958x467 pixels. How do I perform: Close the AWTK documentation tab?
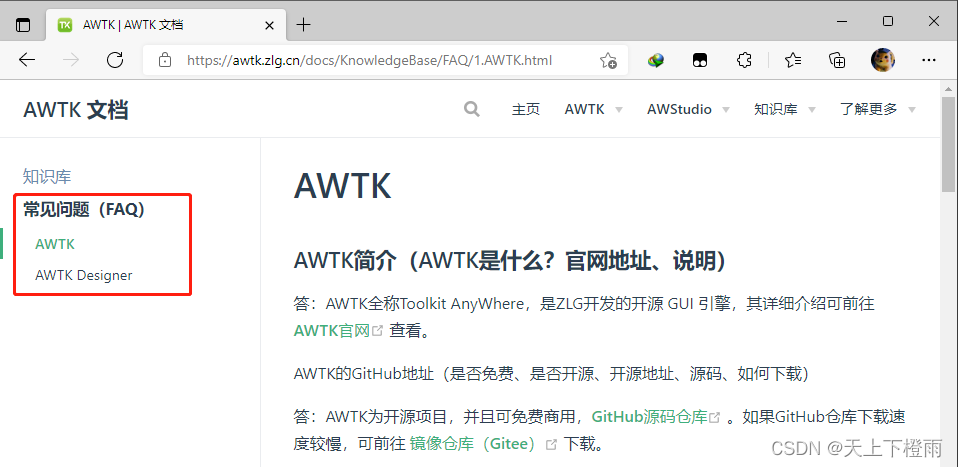[x=269, y=24]
